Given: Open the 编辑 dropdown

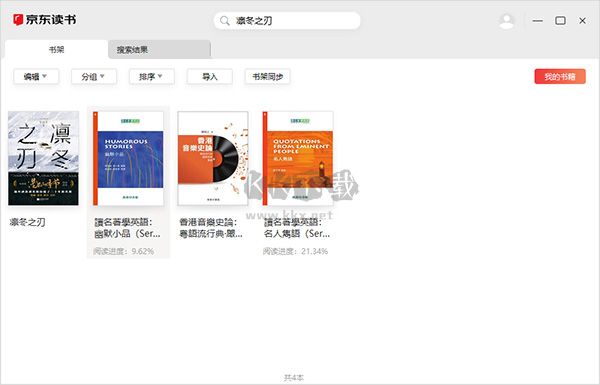Looking at the screenshot, I should (36, 77).
